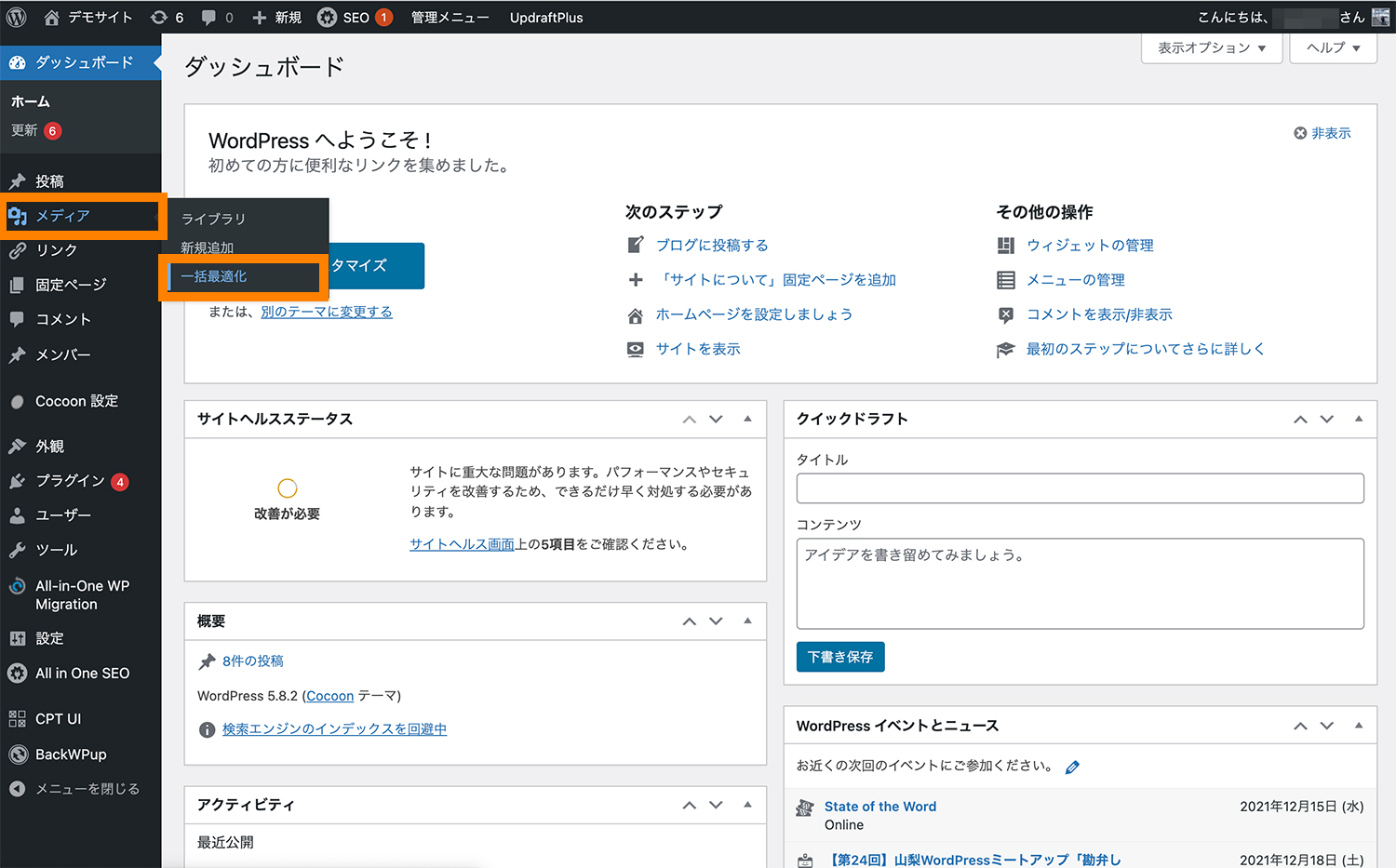The height and width of the screenshot is (868, 1396).
Task: Collapse the 概要 panel
Action: coord(747,621)
